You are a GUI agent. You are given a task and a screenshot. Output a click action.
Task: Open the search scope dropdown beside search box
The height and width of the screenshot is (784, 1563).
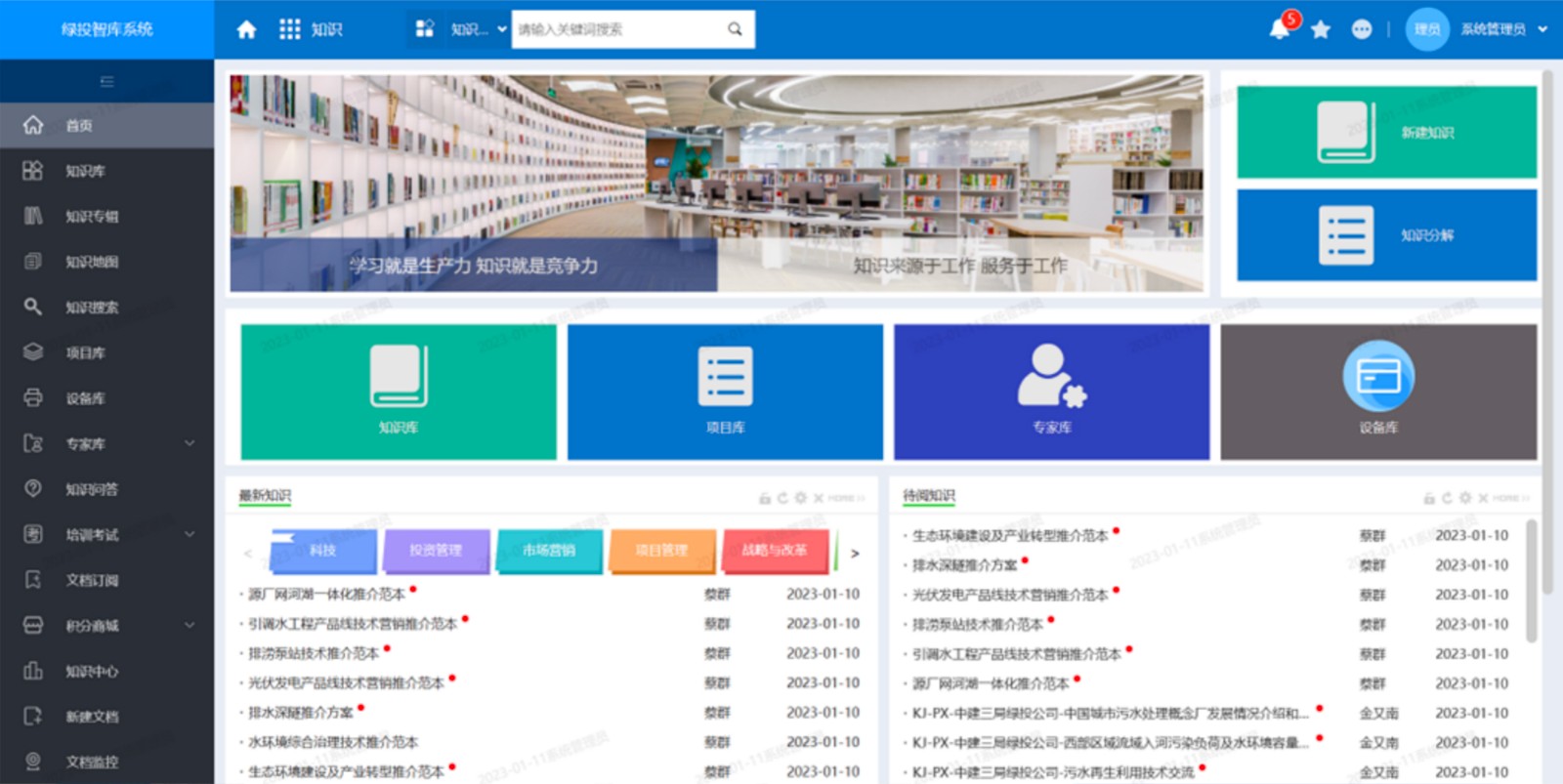[x=478, y=29]
